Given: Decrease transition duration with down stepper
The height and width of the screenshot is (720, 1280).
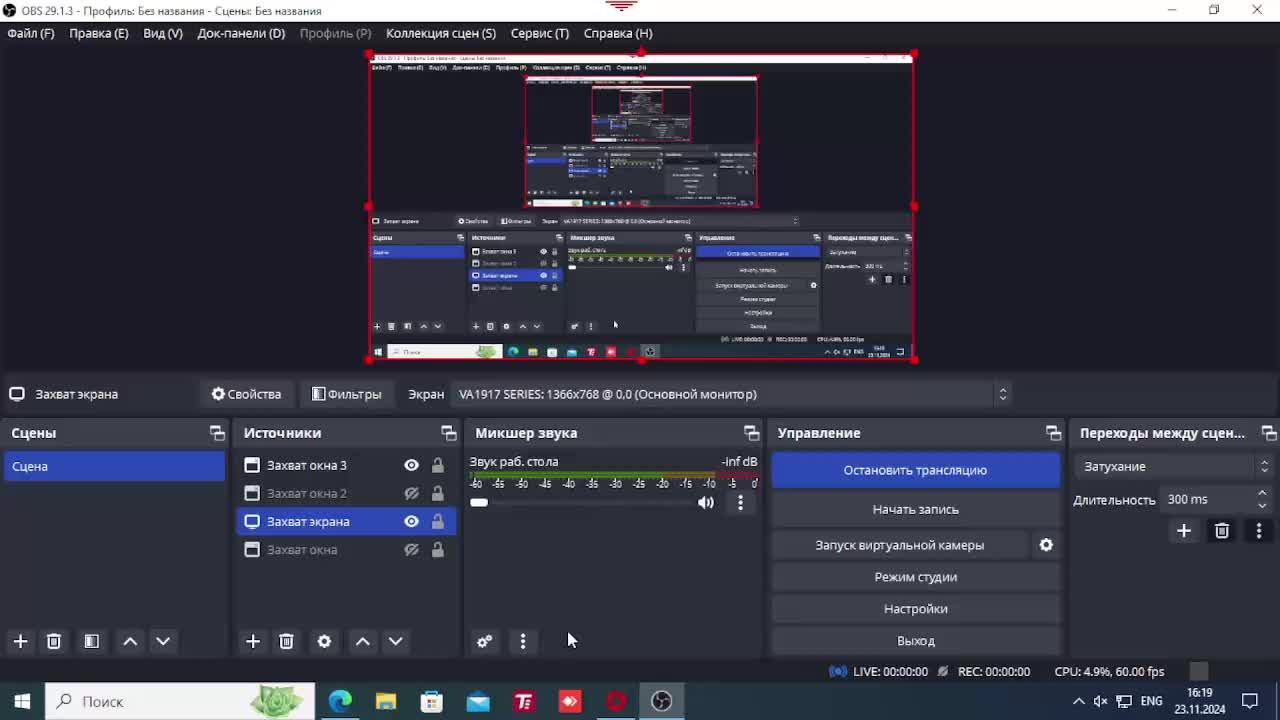Looking at the screenshot, I should pyautogui.click(x=1262, y=505).
